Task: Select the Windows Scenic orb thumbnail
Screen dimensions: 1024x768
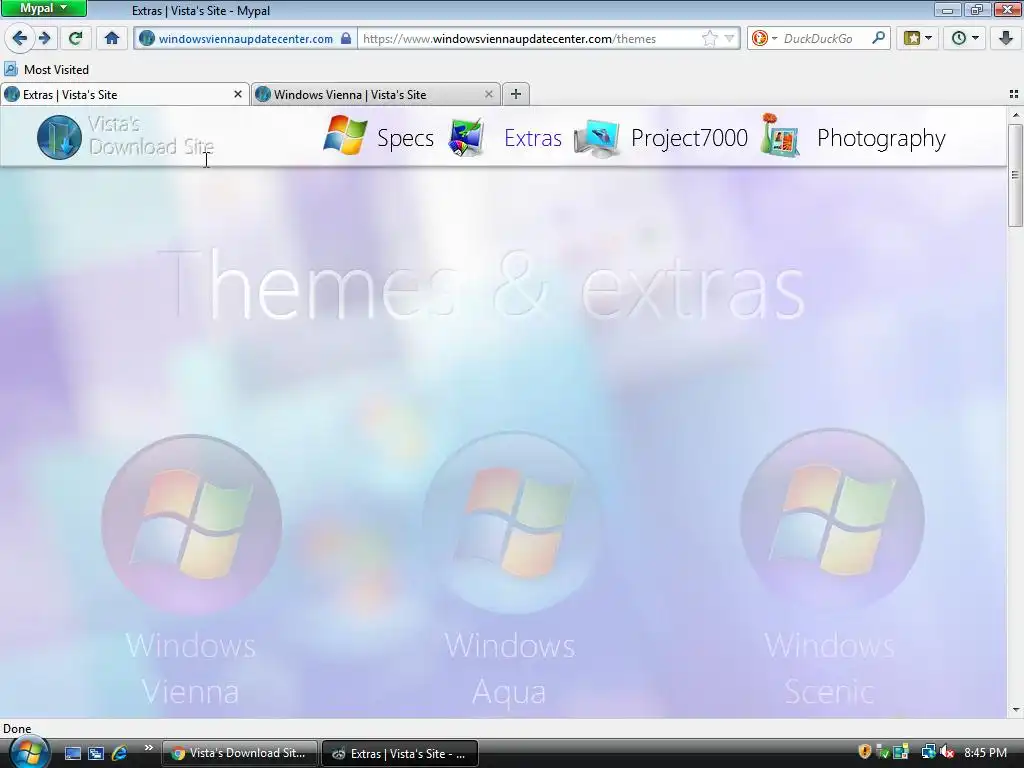Action: [832, 520]
